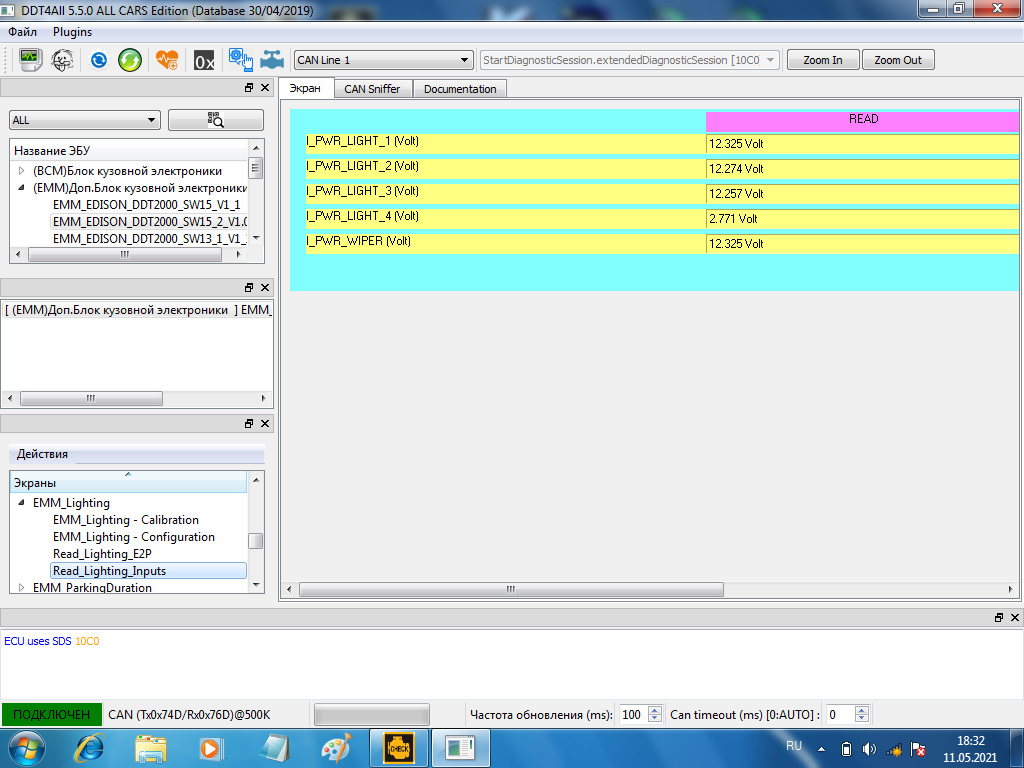
Task: Click the blue pipe valve icon
Action: [x=271, y=60]
